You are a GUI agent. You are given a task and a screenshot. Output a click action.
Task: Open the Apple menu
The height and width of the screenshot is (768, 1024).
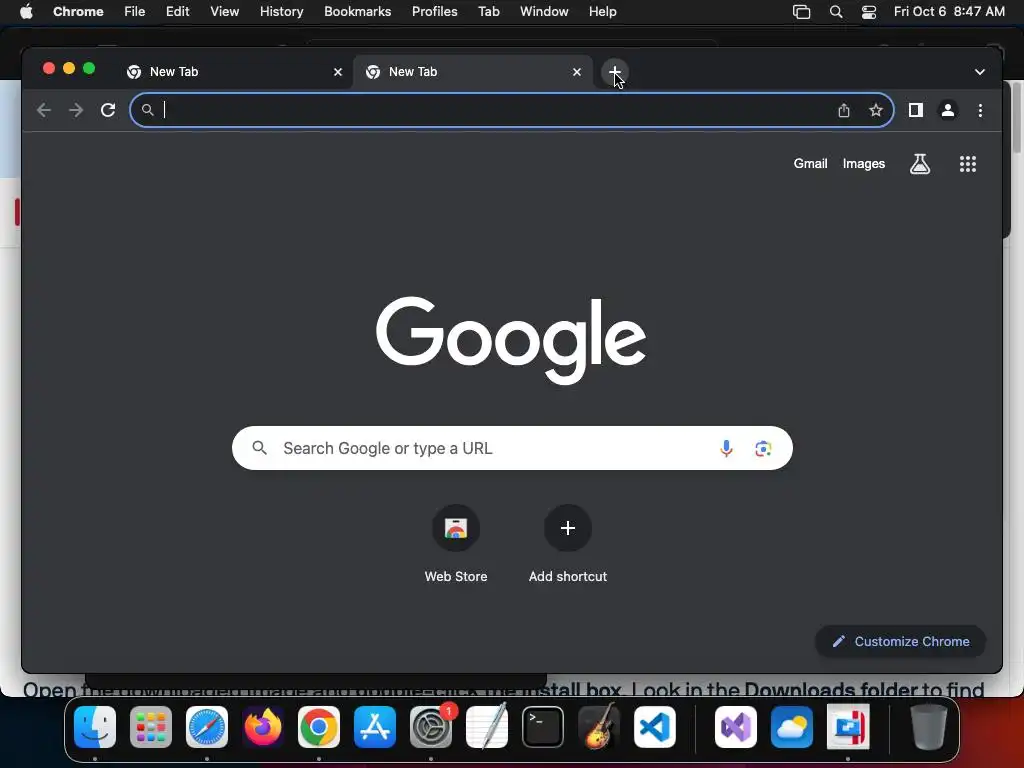[26, 11]
